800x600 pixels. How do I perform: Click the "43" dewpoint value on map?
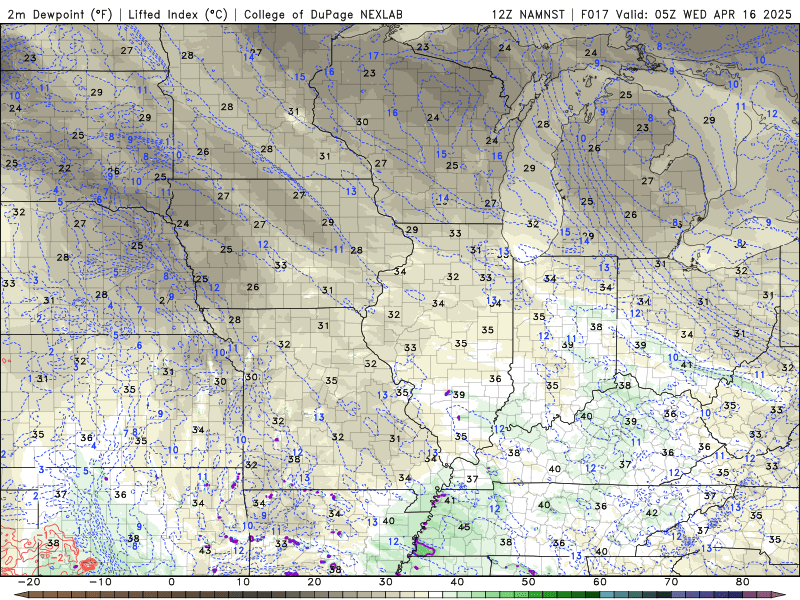205,550
